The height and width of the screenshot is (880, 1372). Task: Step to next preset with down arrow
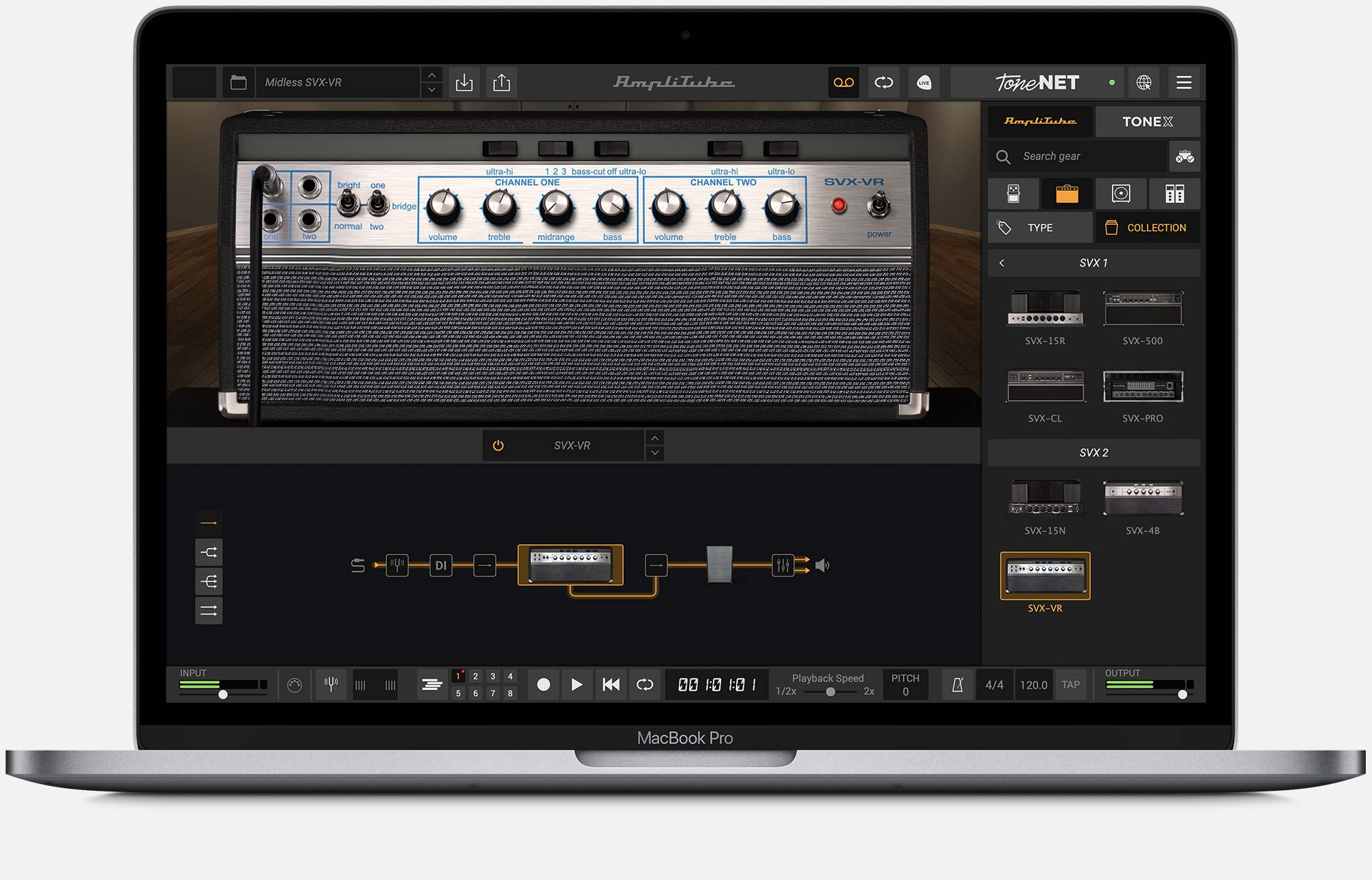(431, 90)
